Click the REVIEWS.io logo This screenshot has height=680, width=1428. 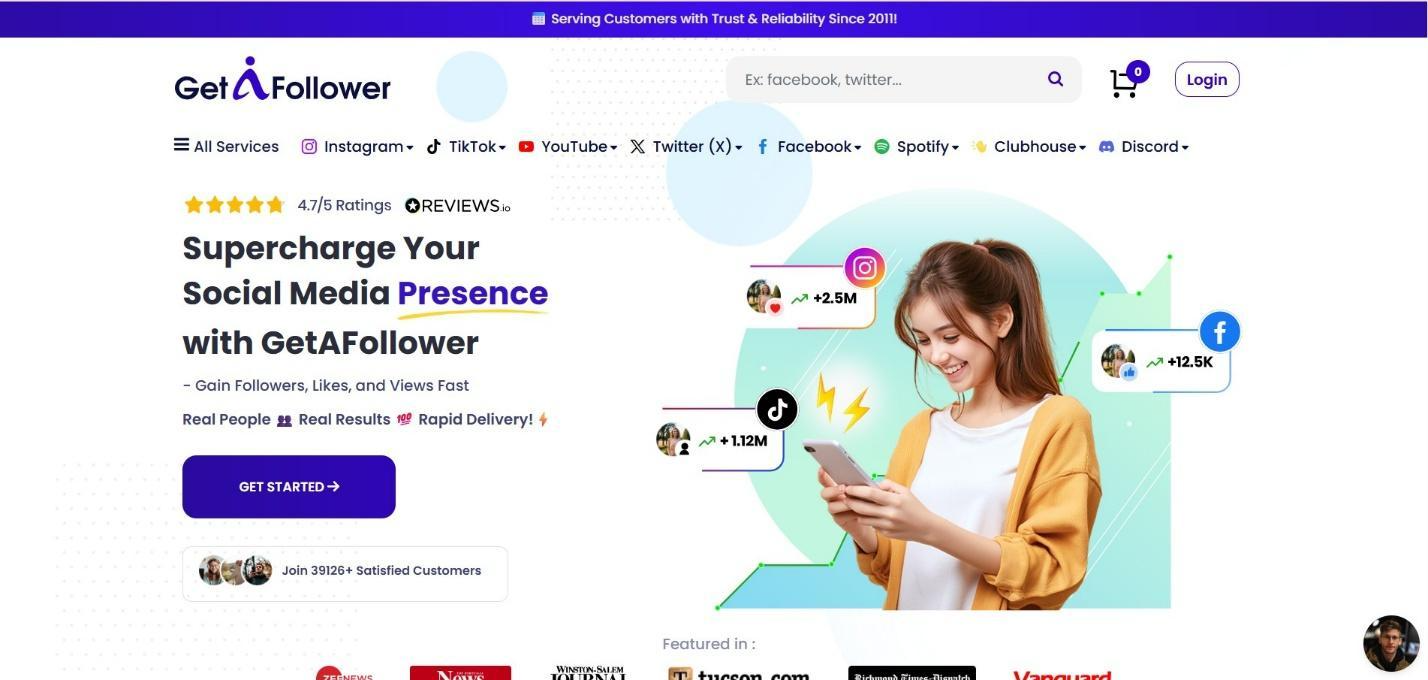tap(458, 206)
